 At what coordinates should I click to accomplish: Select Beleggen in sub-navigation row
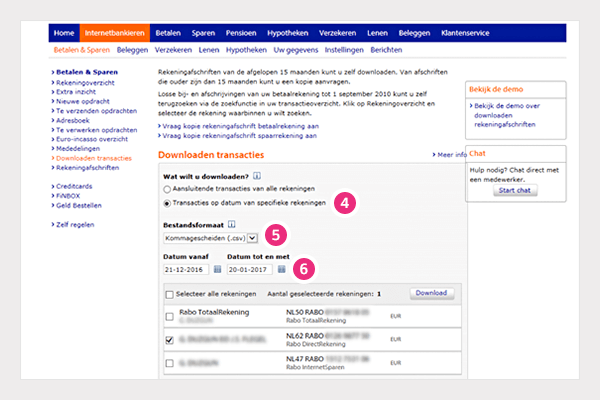click(x=132, y=50)
